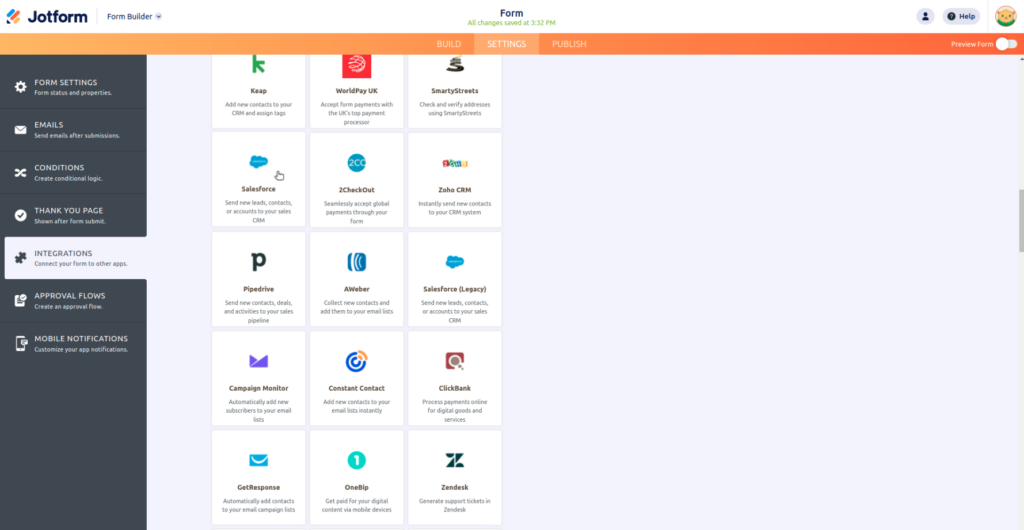The image size is (1024, 530).
Task: Select the 2CheckOut integration icon
Action: [357, 163]
